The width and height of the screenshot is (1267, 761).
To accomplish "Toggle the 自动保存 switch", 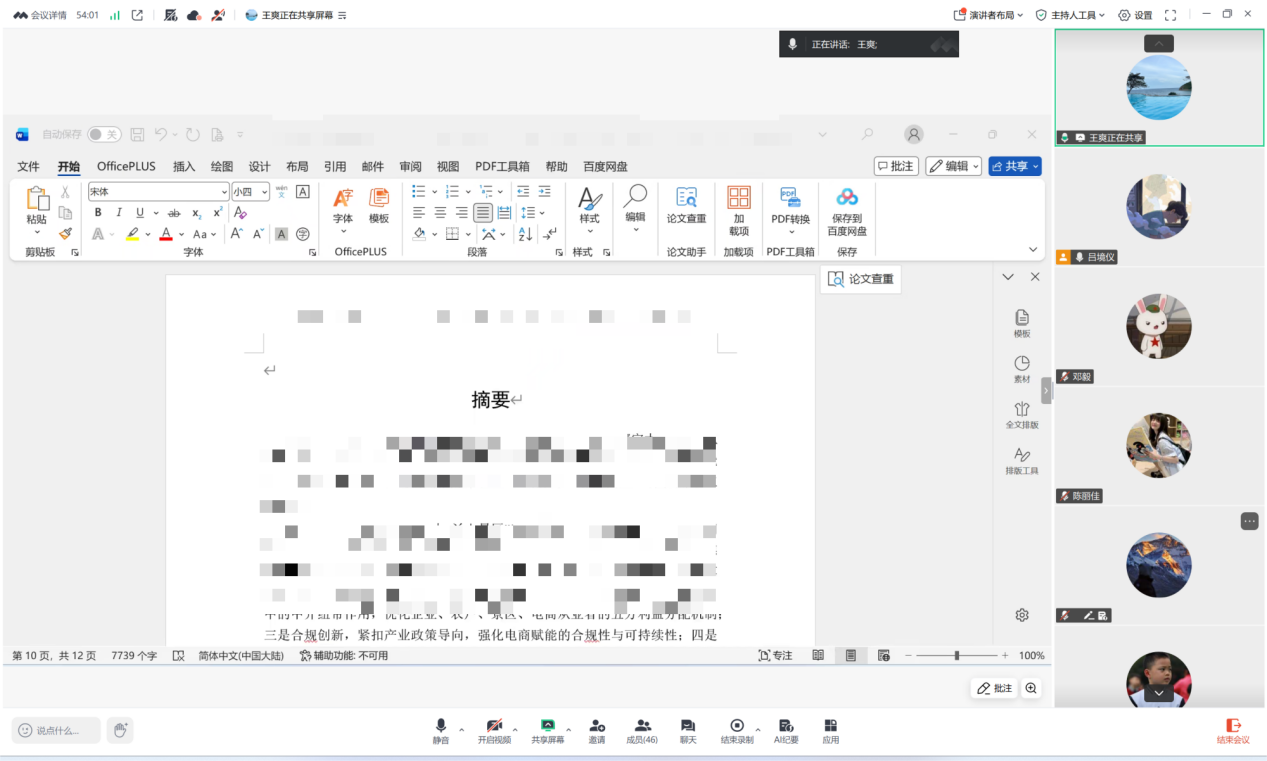I will pyautogui.click(x=103, y=134).
